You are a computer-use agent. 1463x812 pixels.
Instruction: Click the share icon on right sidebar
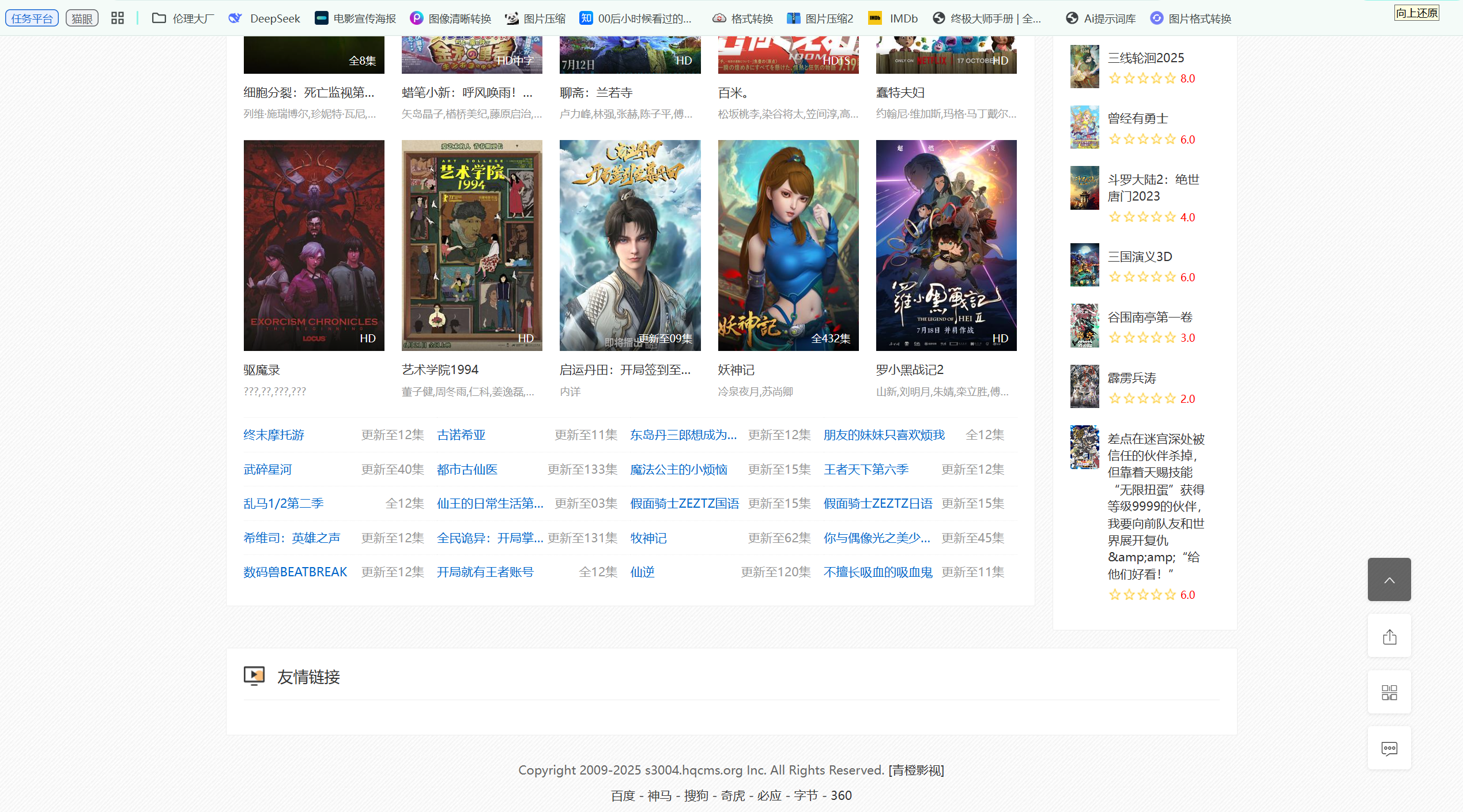point(1389,636)
